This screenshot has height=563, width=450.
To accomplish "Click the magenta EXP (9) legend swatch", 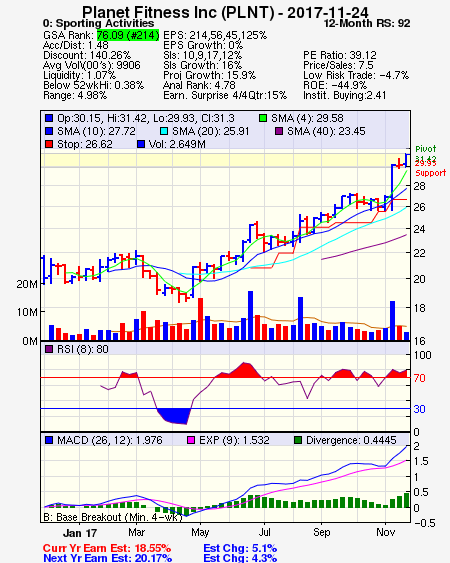I will pyautogui.click(x=191, y=440).
